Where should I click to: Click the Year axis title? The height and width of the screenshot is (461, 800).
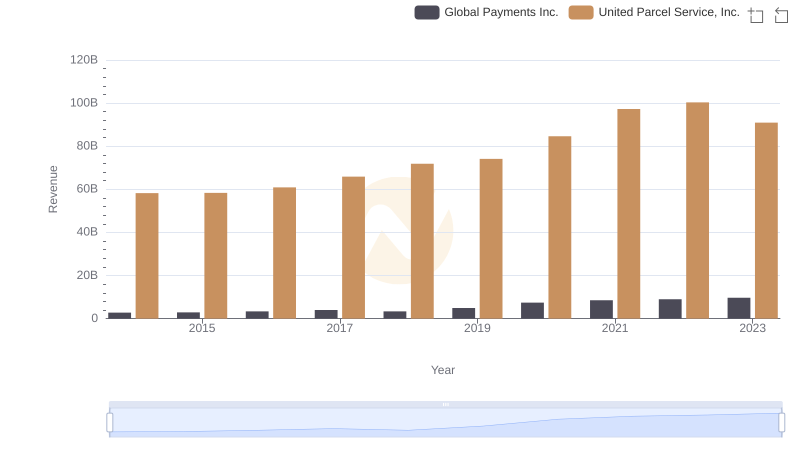(443, 370)
